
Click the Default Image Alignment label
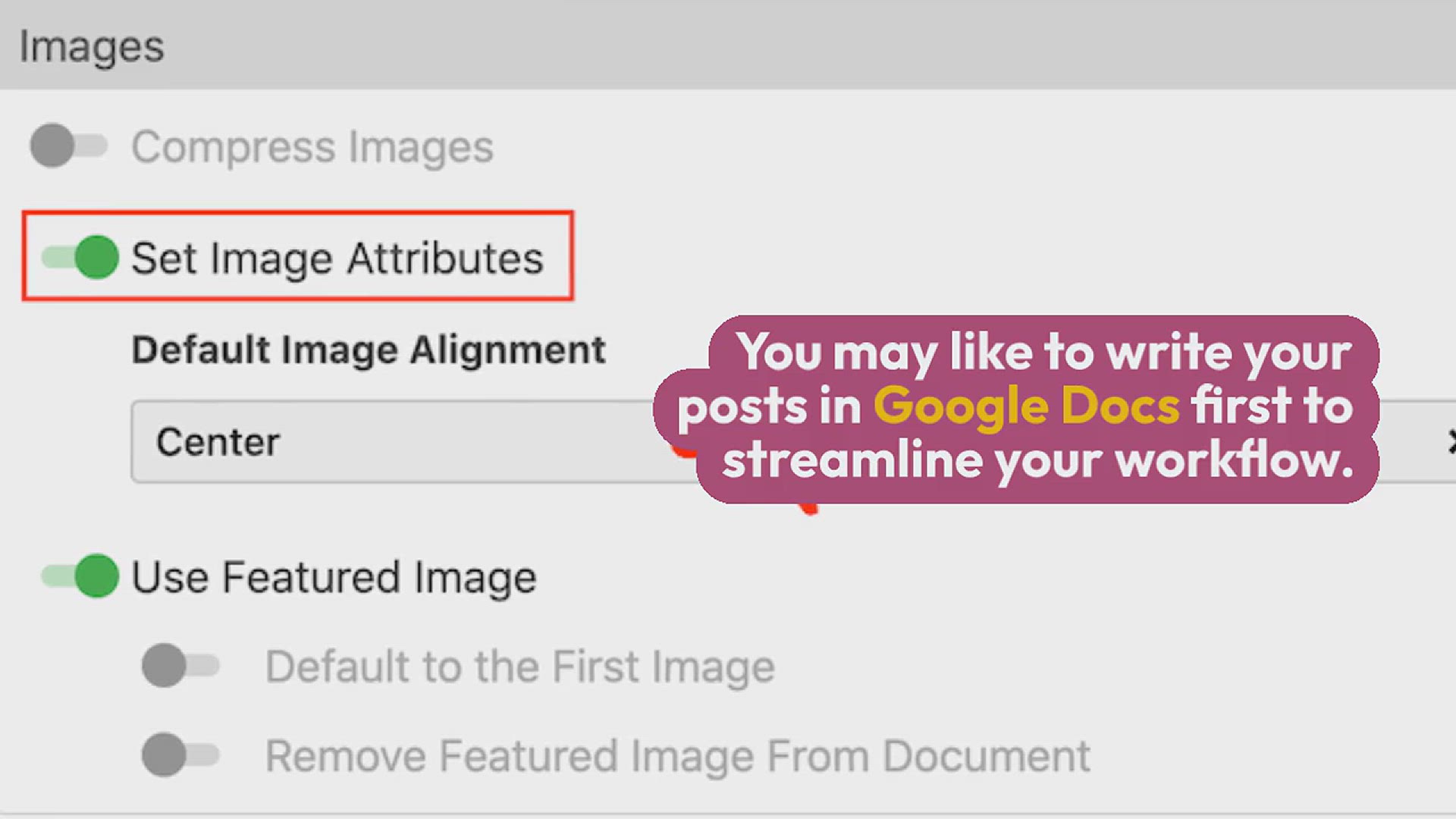(x=369, y=350)
